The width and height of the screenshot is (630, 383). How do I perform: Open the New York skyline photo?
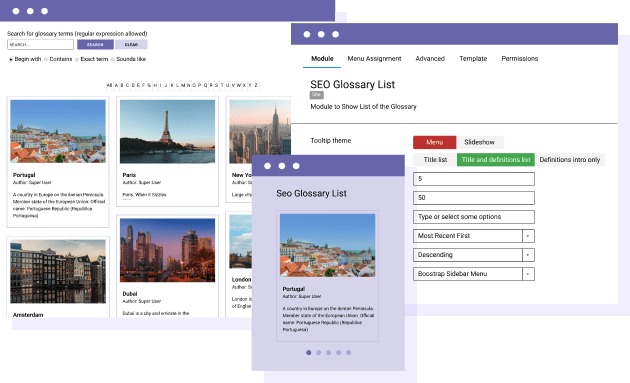pos(260,131)
